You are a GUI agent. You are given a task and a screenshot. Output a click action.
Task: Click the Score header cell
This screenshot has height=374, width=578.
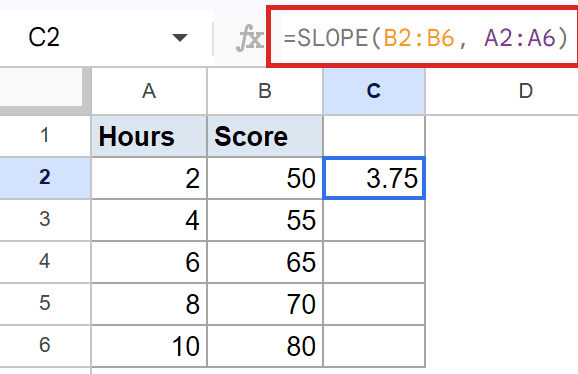265,136
